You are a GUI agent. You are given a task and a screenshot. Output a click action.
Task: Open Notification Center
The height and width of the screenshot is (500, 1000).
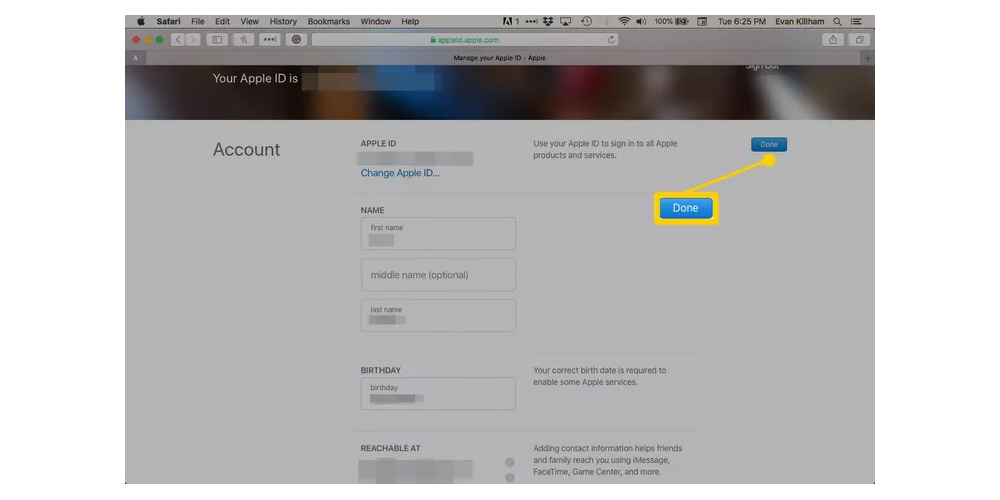tap(856, 21)
